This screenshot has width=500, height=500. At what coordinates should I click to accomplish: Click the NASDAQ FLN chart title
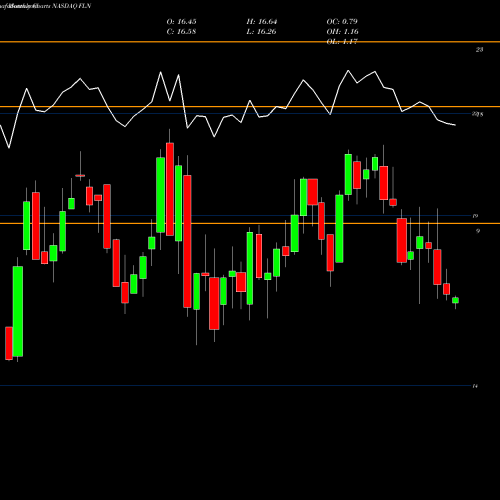[x=46, y=6]
